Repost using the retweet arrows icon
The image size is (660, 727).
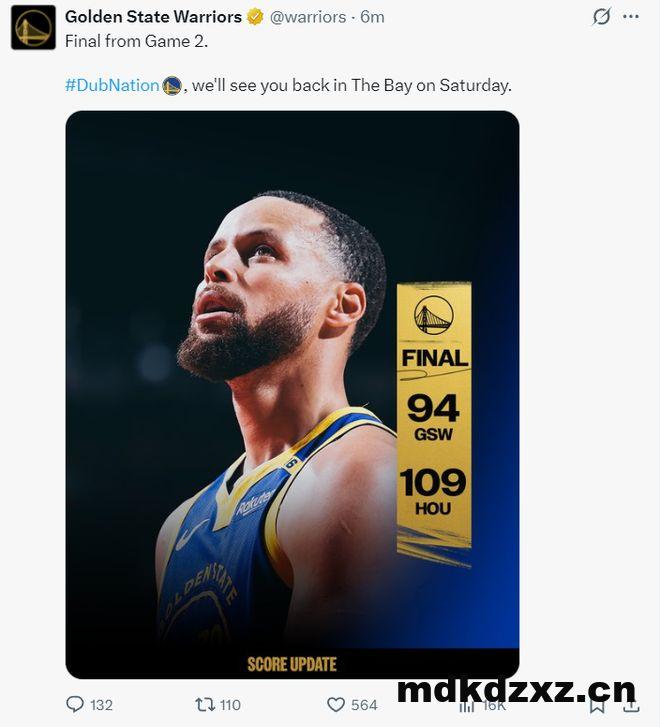click(x=205, y=705)
